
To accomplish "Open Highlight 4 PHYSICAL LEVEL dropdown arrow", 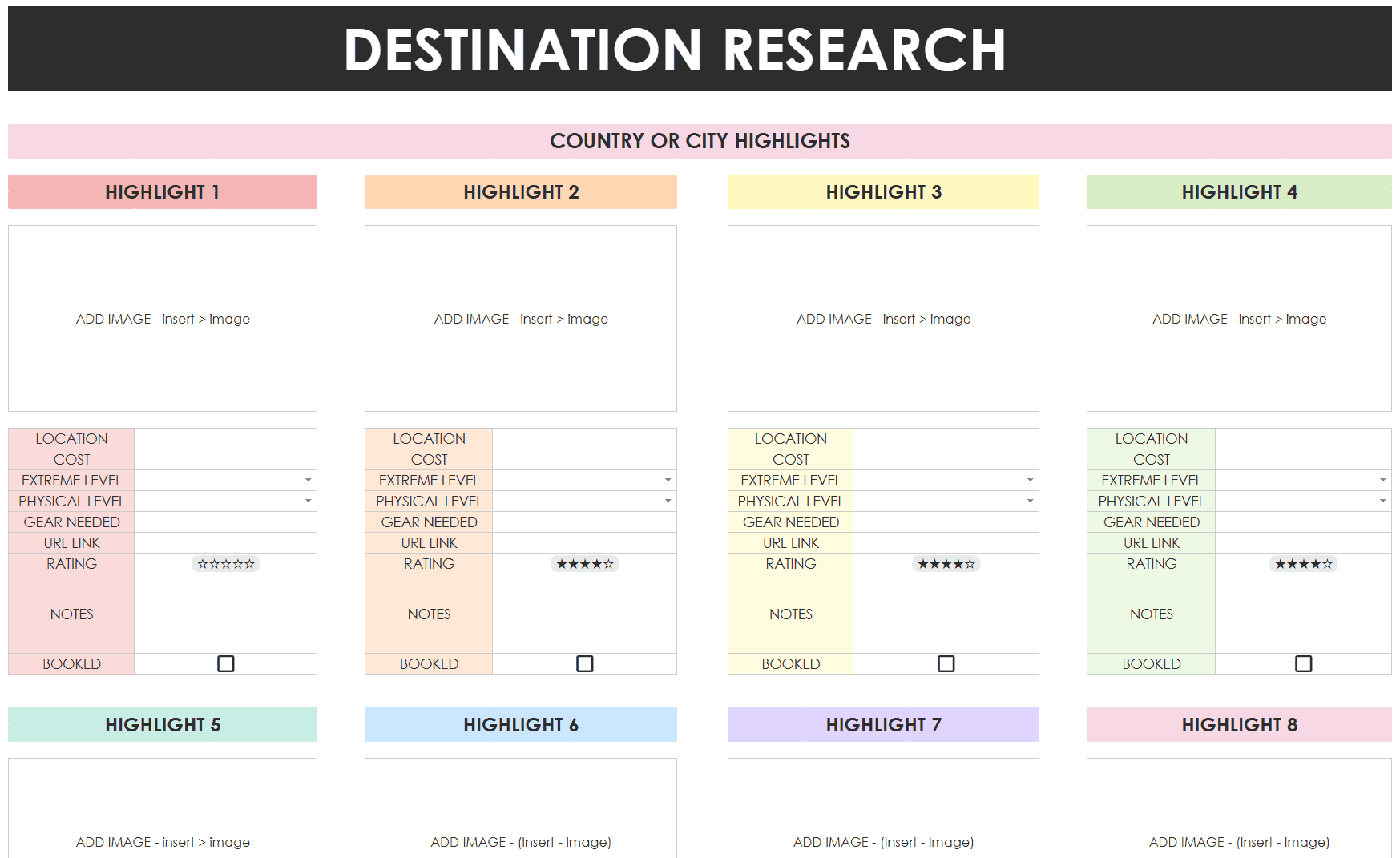I will coord(1382,501).
